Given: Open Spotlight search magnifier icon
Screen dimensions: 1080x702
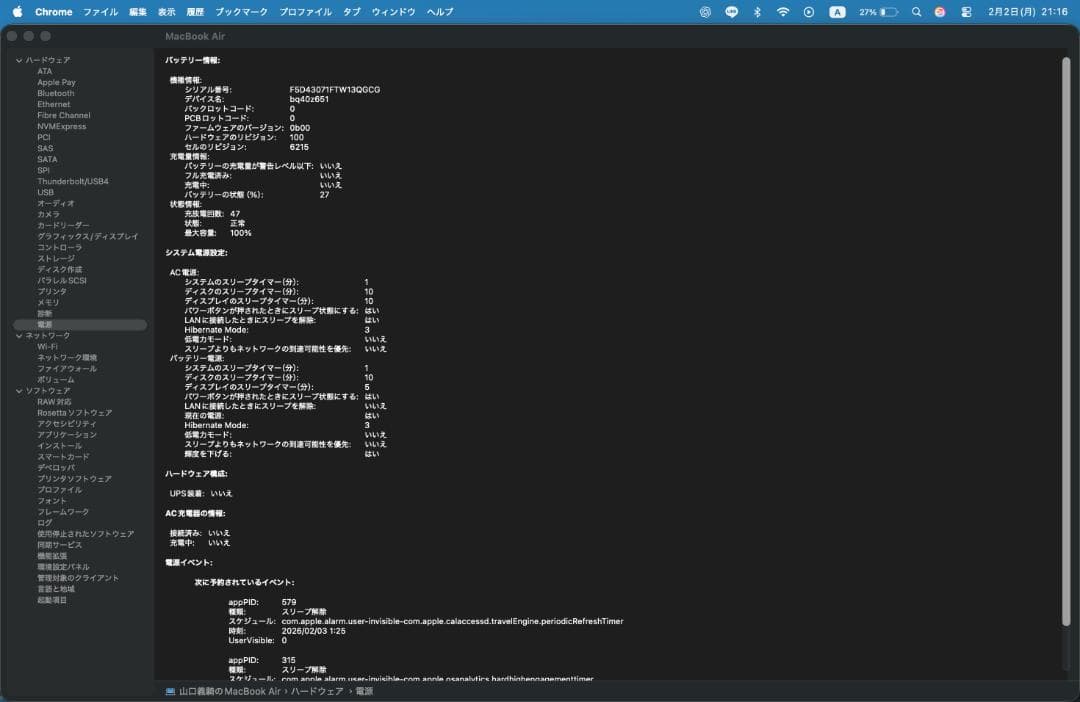Looking at the screenshot, I should (916, 12).
